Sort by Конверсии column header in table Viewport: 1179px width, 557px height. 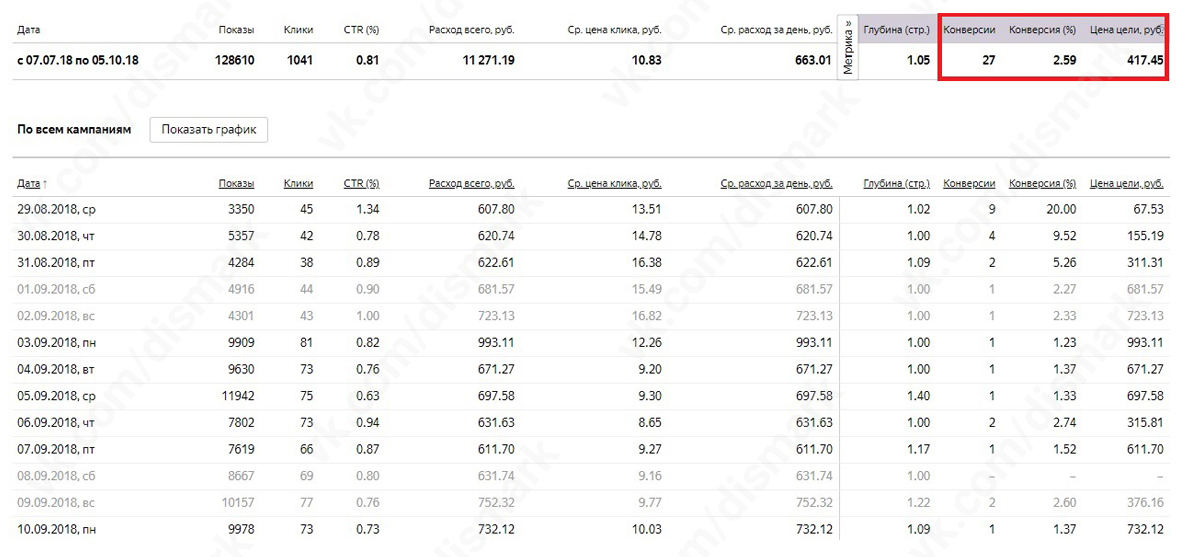[x=969, y=183]
